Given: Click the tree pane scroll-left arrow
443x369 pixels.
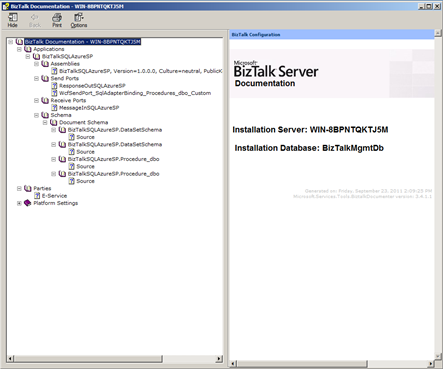Looking at the screenshot, I should click(x=10, y=359).
